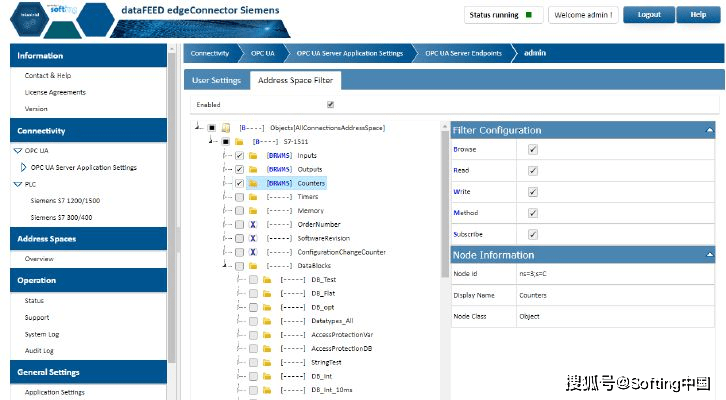Uncheck the Outputs node checkbox

pos(239,169)
